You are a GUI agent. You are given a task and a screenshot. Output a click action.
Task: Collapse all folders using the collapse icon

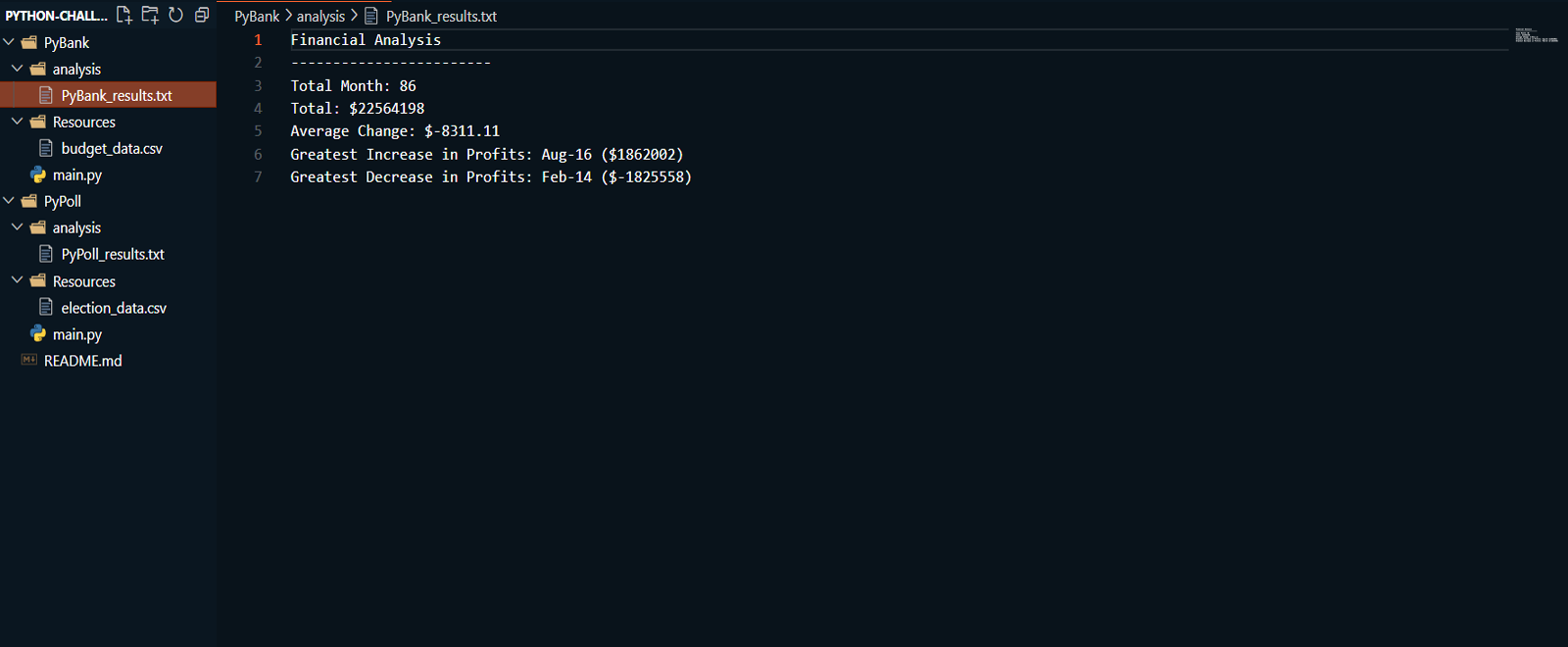pyautogui.click(x=202, y=15)
